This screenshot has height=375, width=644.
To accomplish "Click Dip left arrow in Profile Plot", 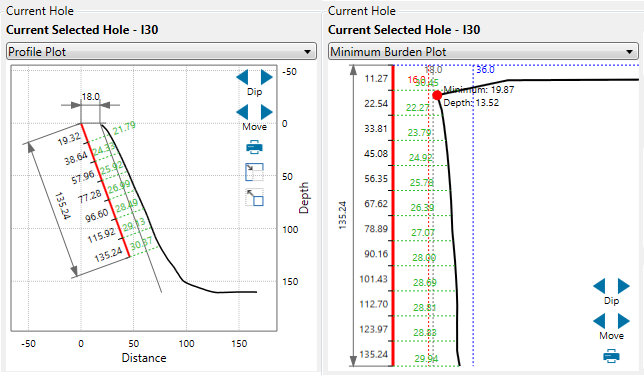I will [242, 77].
